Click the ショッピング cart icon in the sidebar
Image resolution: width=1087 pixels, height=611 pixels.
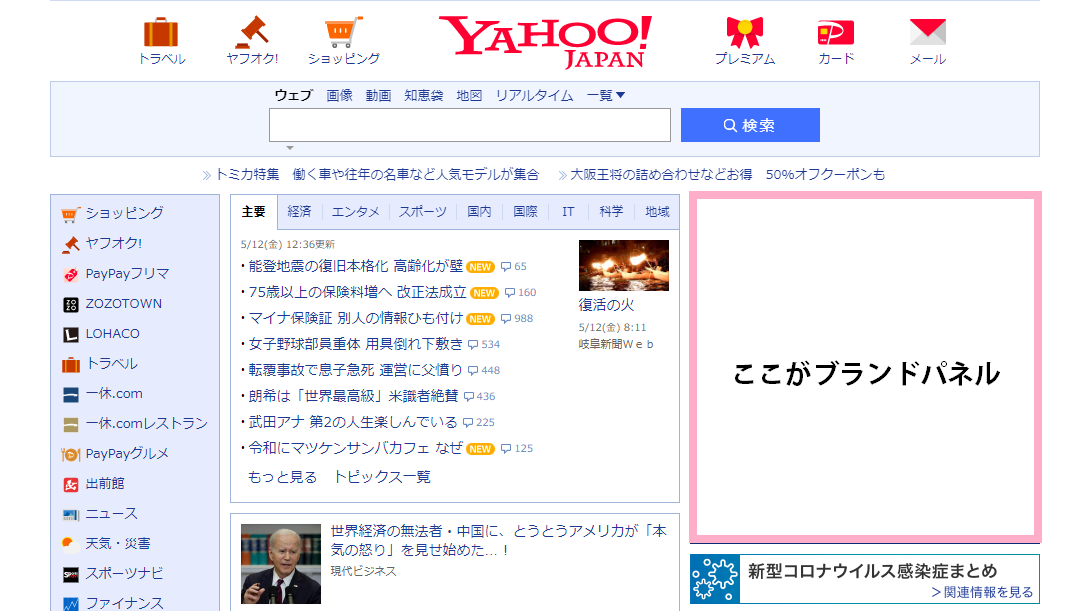click(x=71, y=214)
